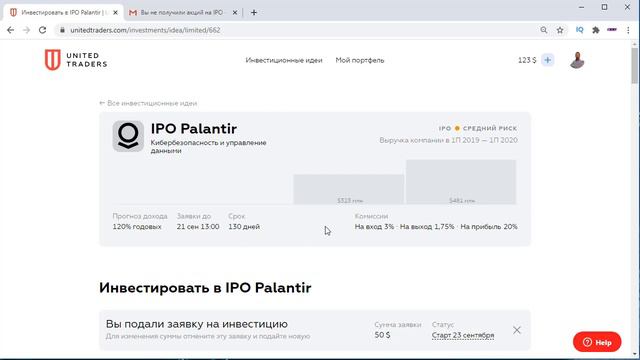
Task: Open Chrome three-dot menu
Action: pyautogui.click(x=628, y=30)
